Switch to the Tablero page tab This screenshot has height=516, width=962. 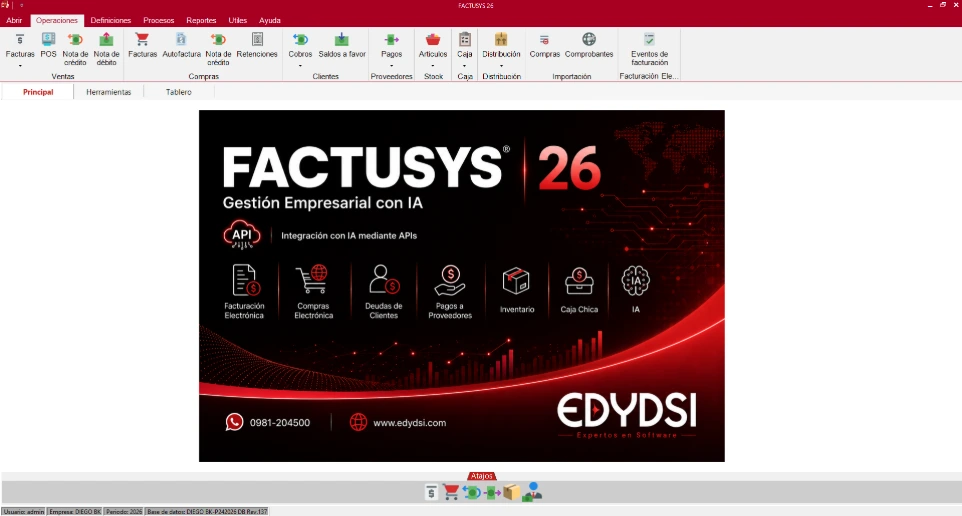pos(179,92)
